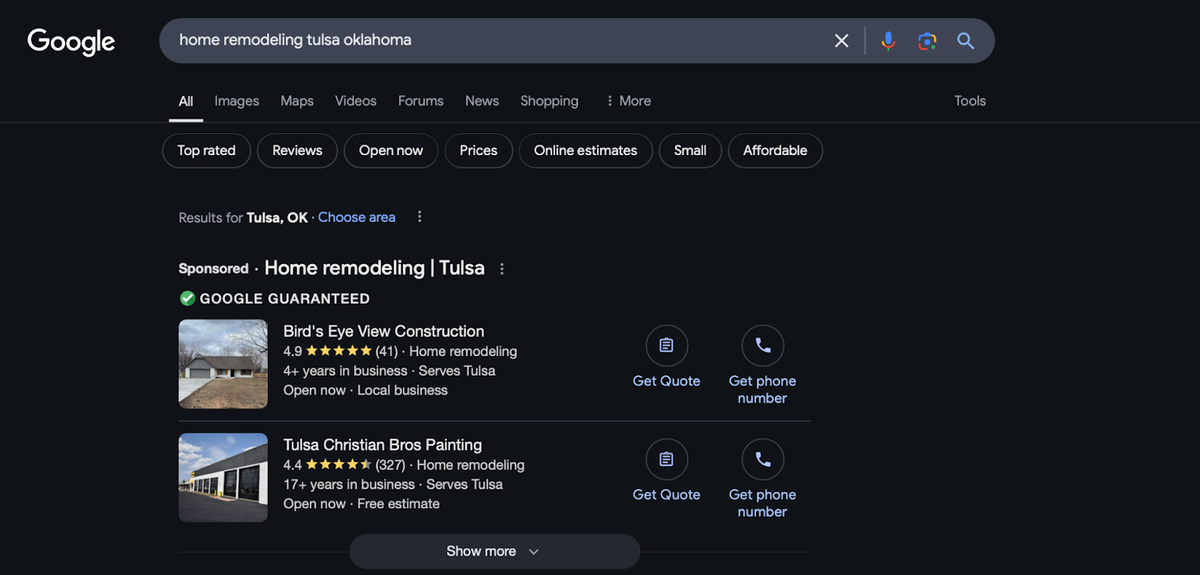This screenshot has width=1200, height=575.
Task: Click the 'Results for Tulsa, OK' text
Action: [x=243, y=217]
